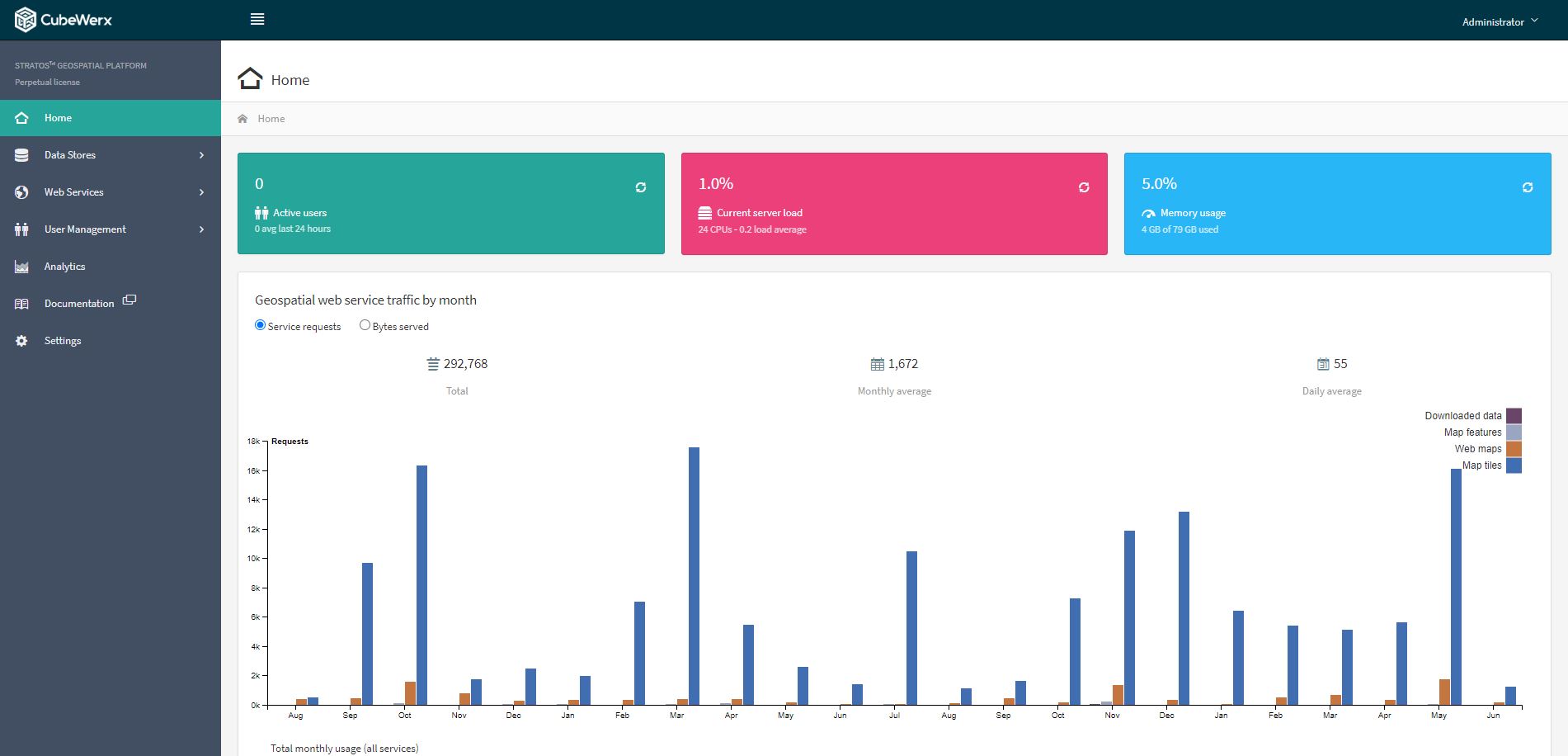Click the CubeWerx brand name

pyautogui.click(x=76, y=20)
